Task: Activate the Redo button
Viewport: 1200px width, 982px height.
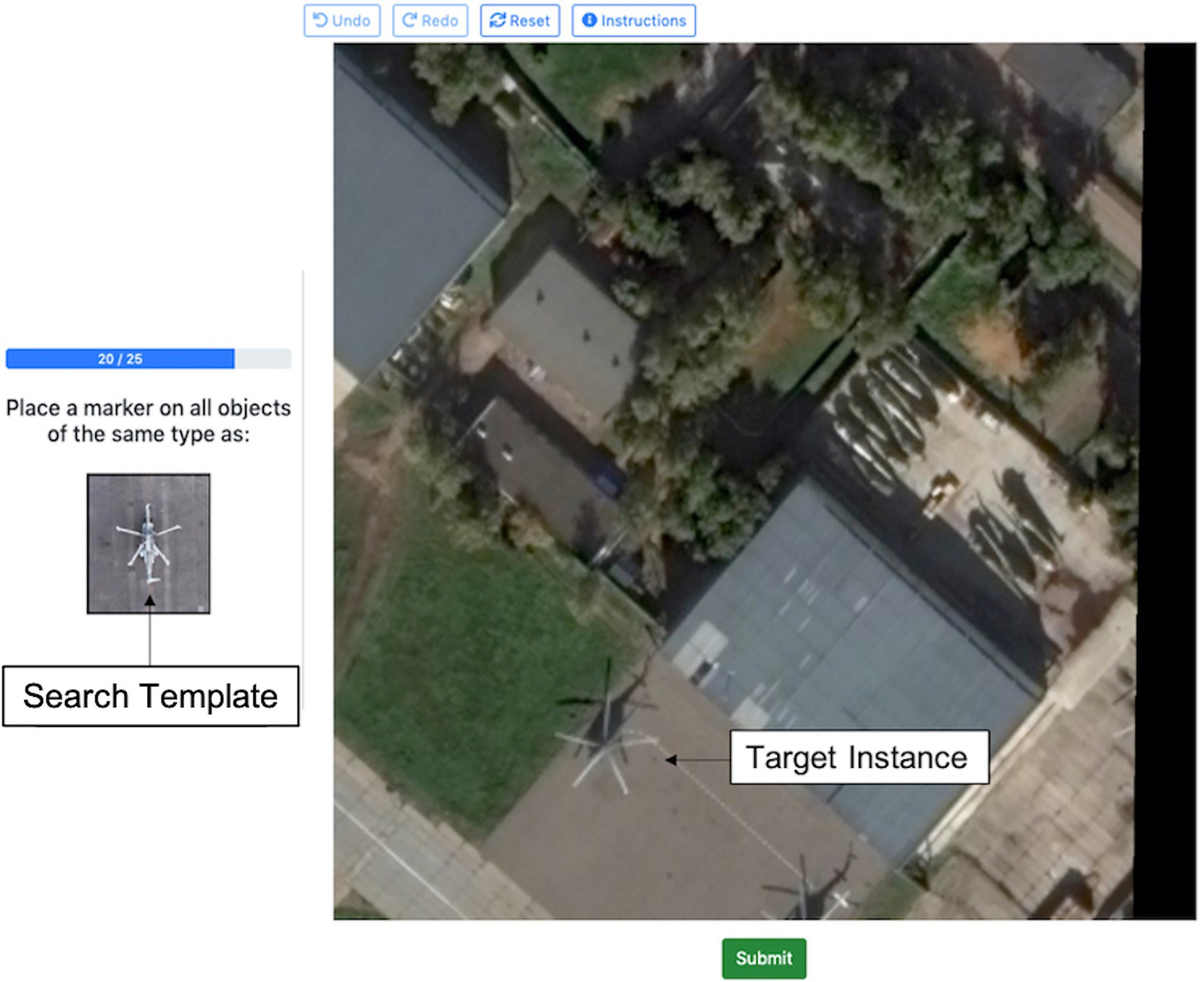Action: [x=430, y=20]
